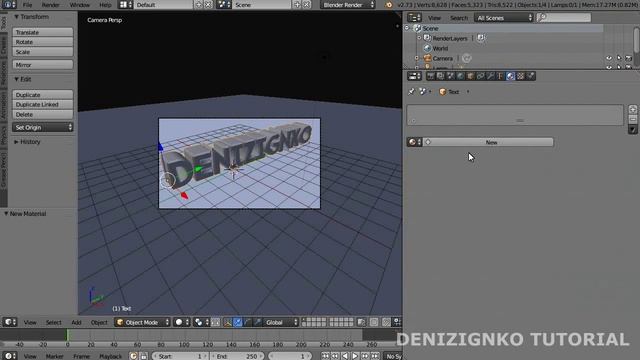
Task: Open the Help menu
Action: [x=105, y=5]
